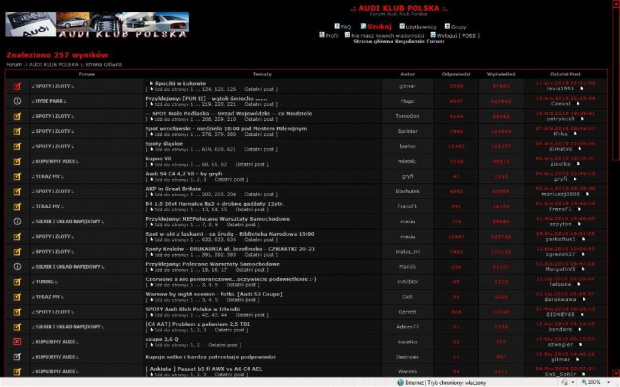Click the locked topic icon for coupe 2,6 Q

(x=17, y=342)
